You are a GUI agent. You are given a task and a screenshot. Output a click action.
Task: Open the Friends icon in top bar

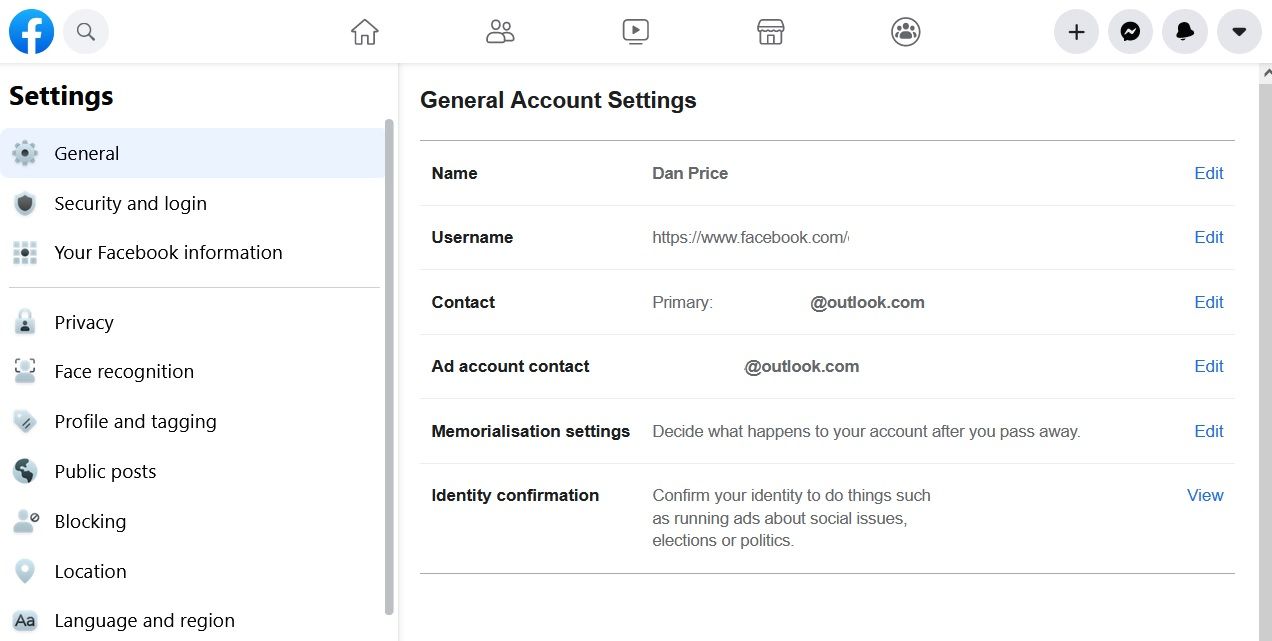[500, 32]
